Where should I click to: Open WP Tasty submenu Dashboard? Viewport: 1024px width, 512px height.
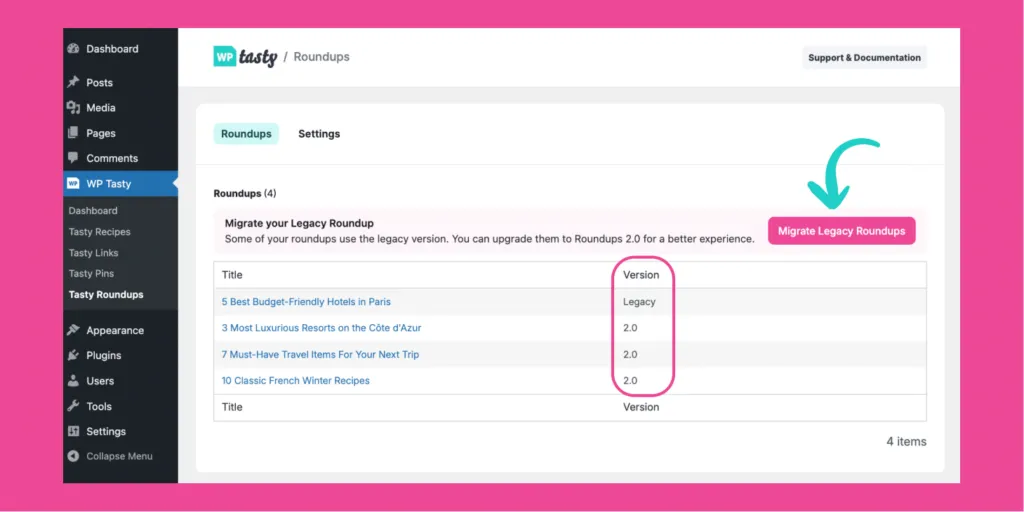coord(93,211)
